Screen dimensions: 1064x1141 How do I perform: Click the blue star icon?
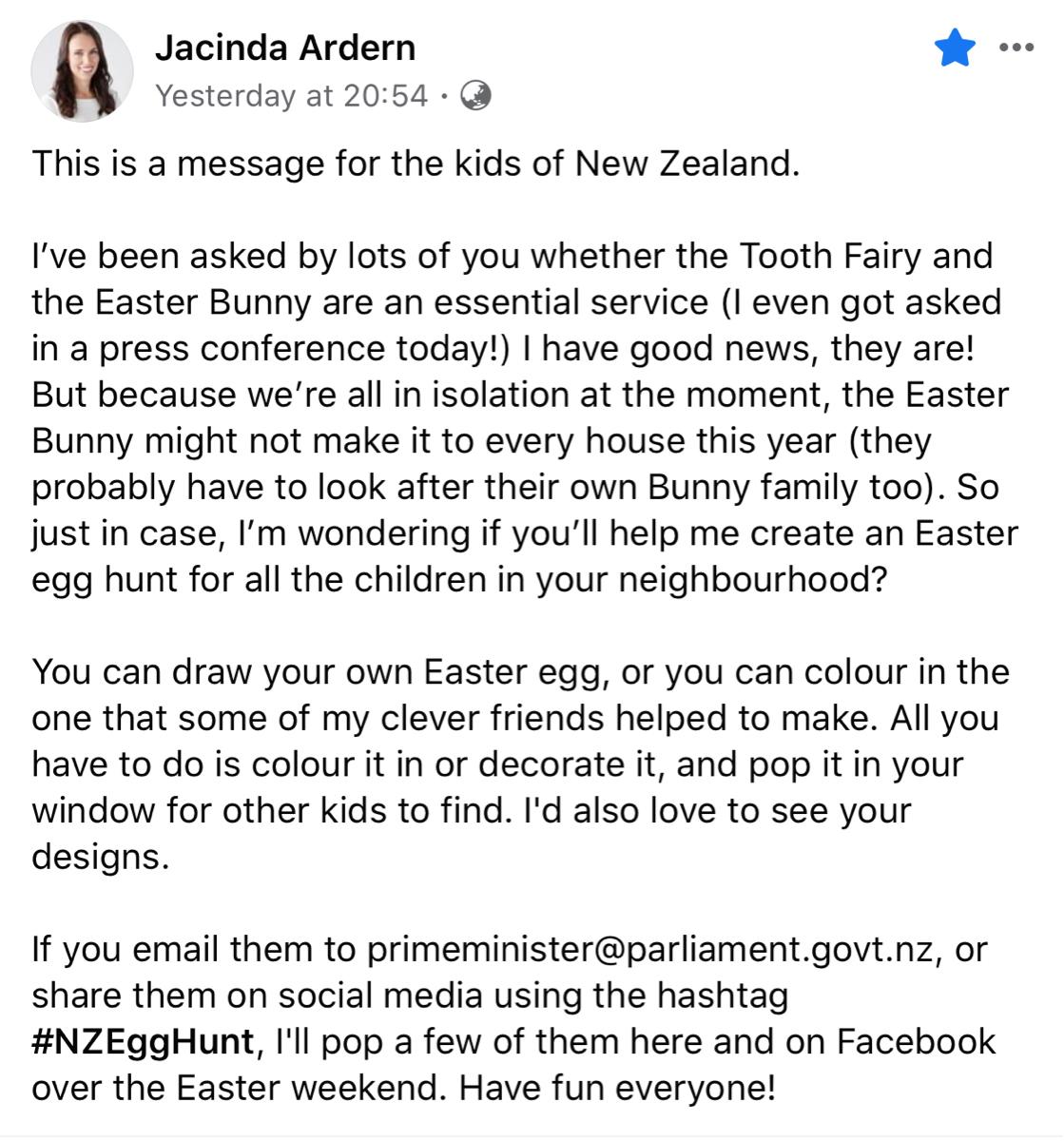click(955, 48)
